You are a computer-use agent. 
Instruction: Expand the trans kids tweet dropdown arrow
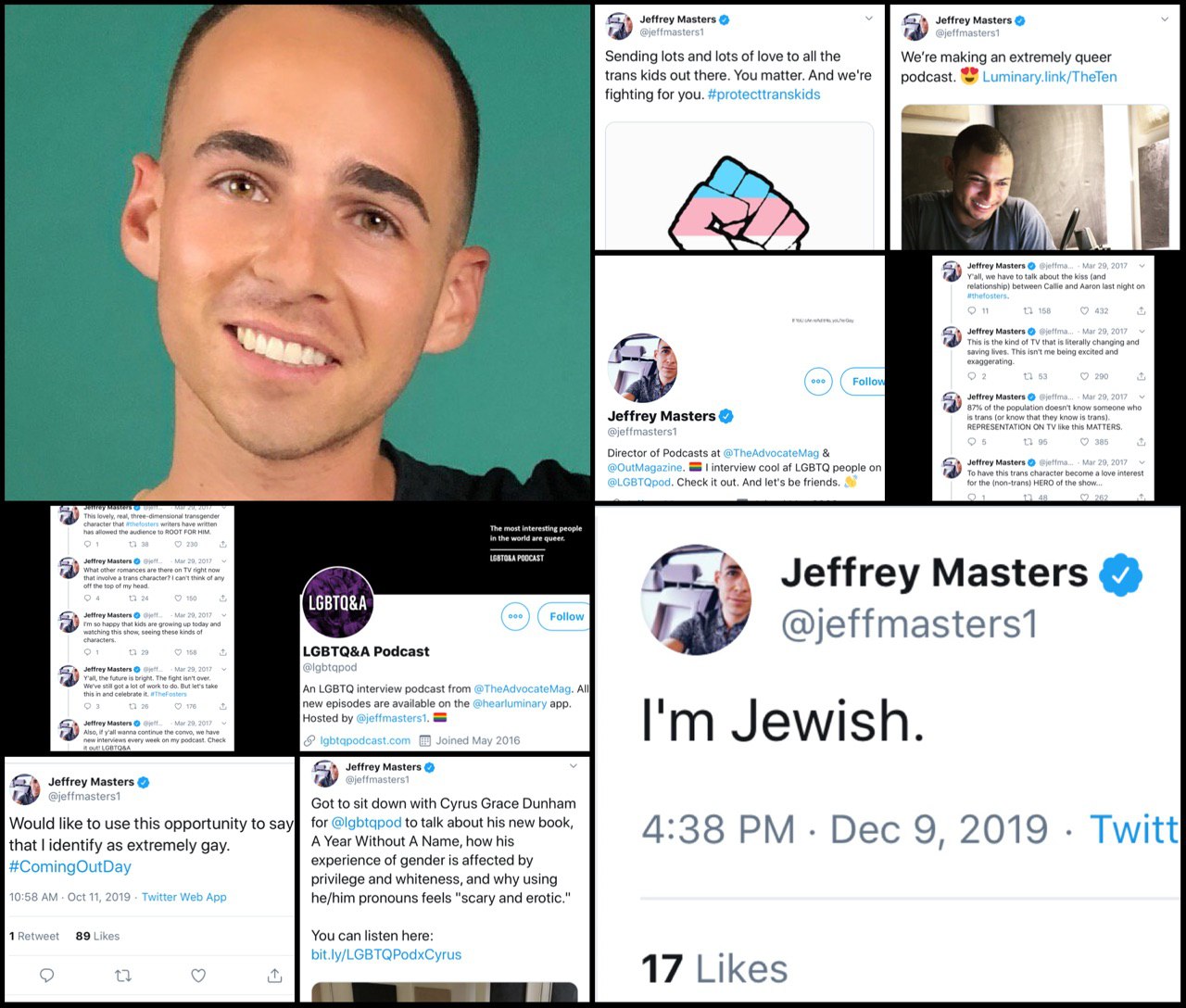tap(868, 19)
